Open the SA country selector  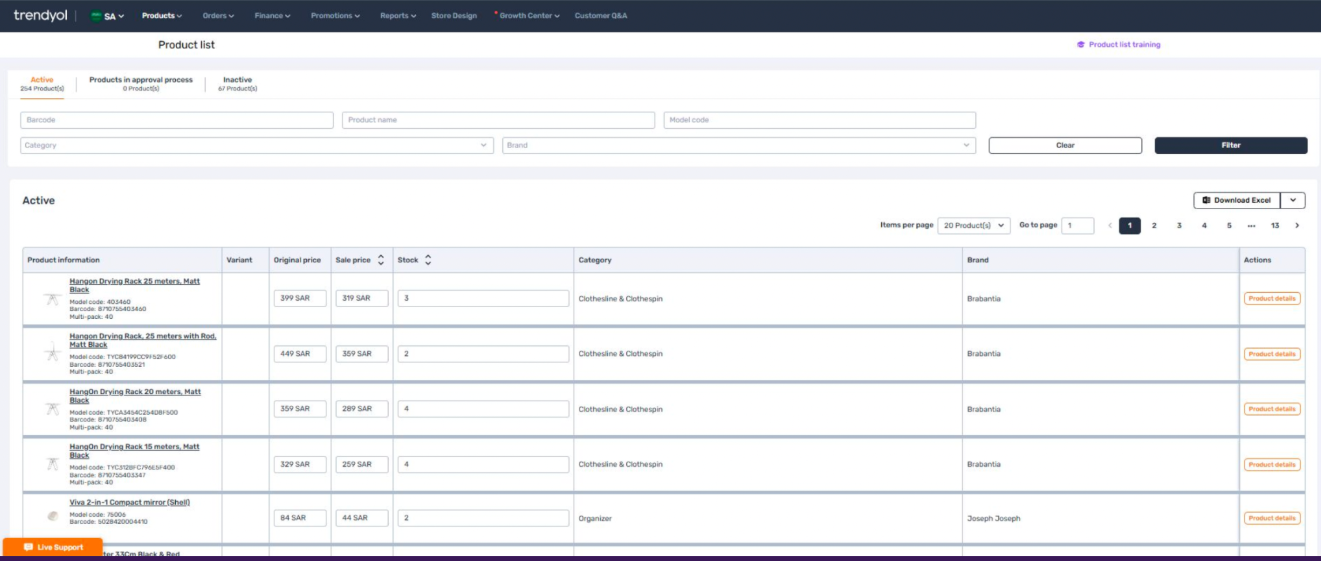pyautogui.click(x=107, y=16)
